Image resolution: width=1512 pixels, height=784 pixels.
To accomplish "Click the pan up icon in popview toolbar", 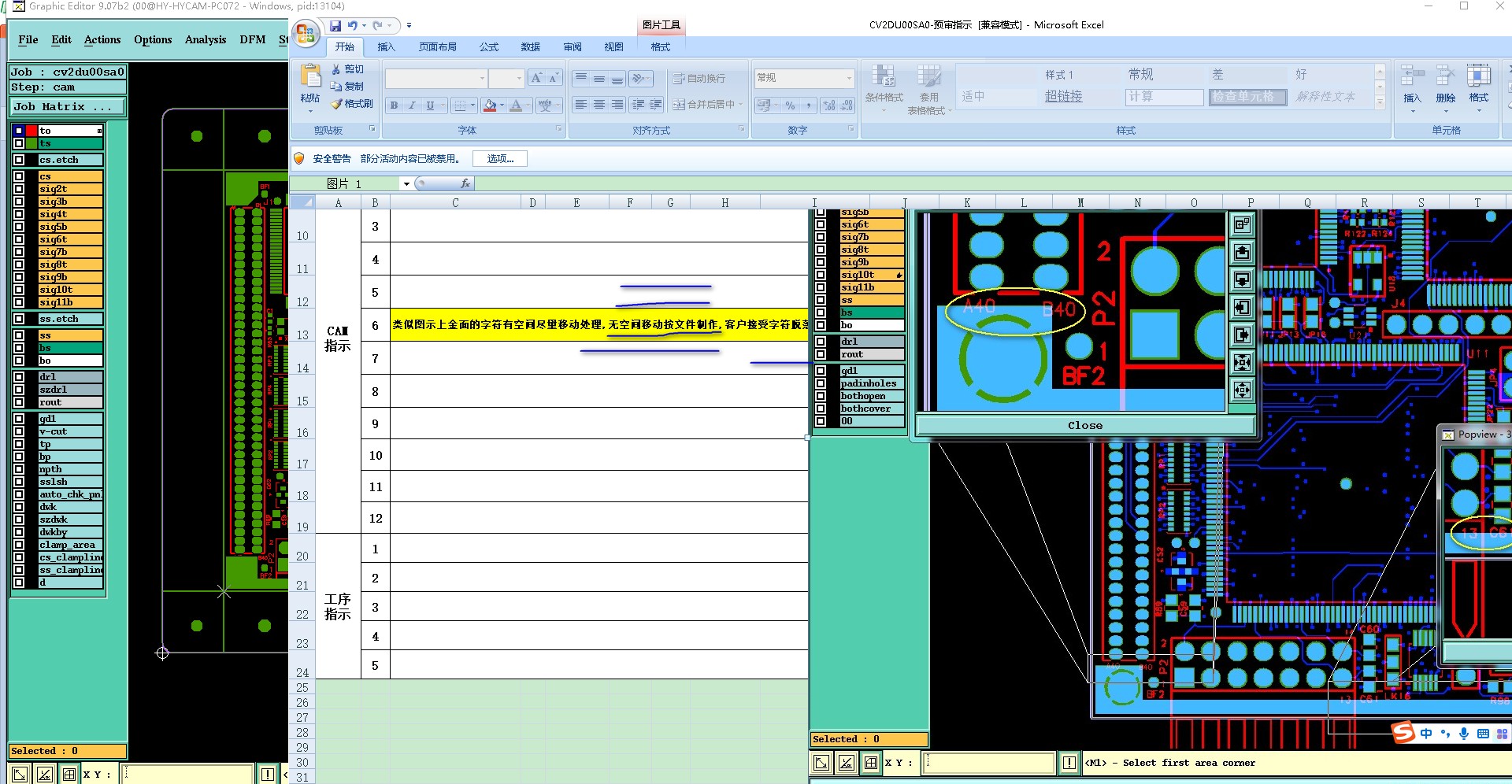I will (x=1242, y=253).
